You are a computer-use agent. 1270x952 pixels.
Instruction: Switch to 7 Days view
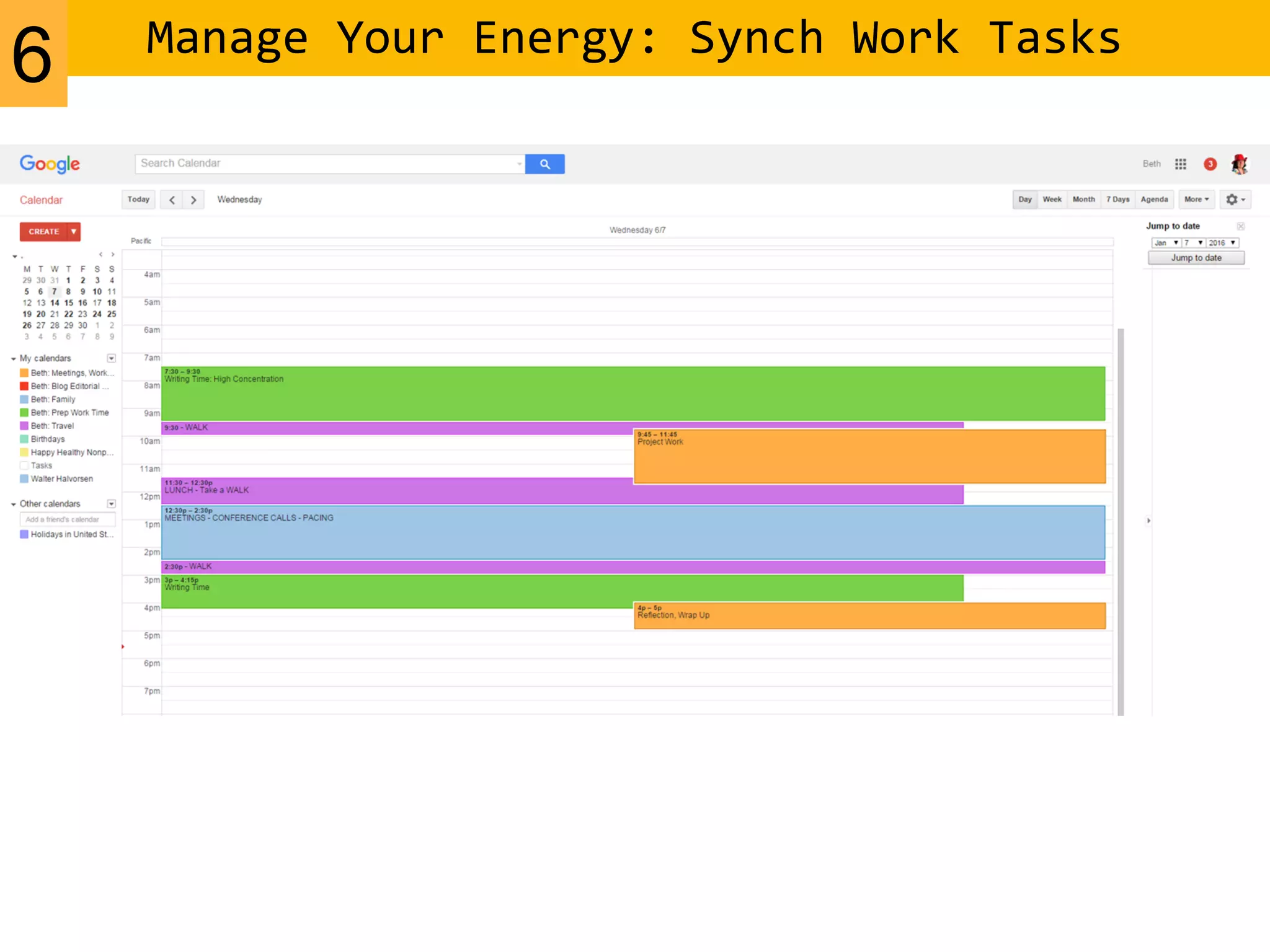(x=1117, y=200)
